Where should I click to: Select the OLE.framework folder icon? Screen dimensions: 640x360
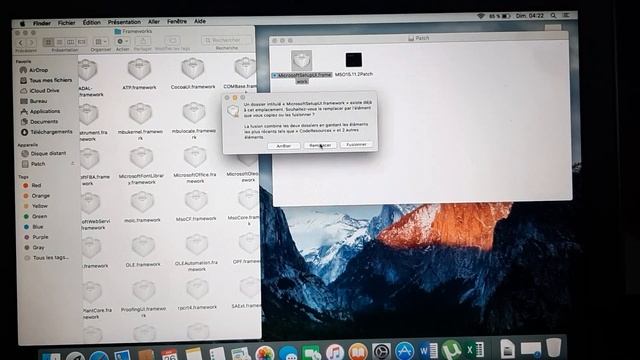click(143, 246)
